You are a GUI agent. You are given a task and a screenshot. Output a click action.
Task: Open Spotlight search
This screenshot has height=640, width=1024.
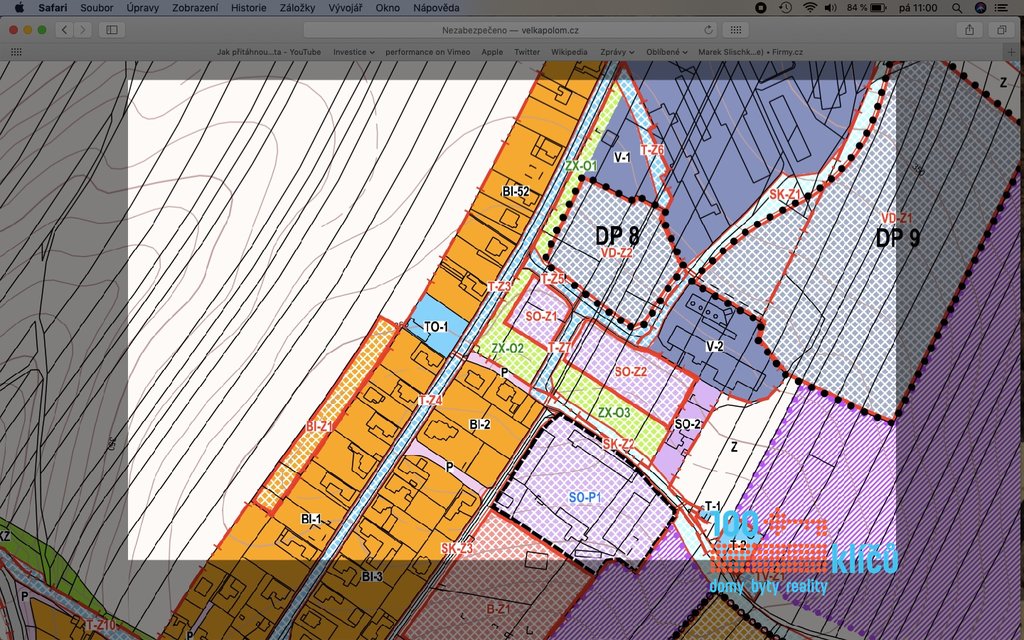[x=957, y=8]
